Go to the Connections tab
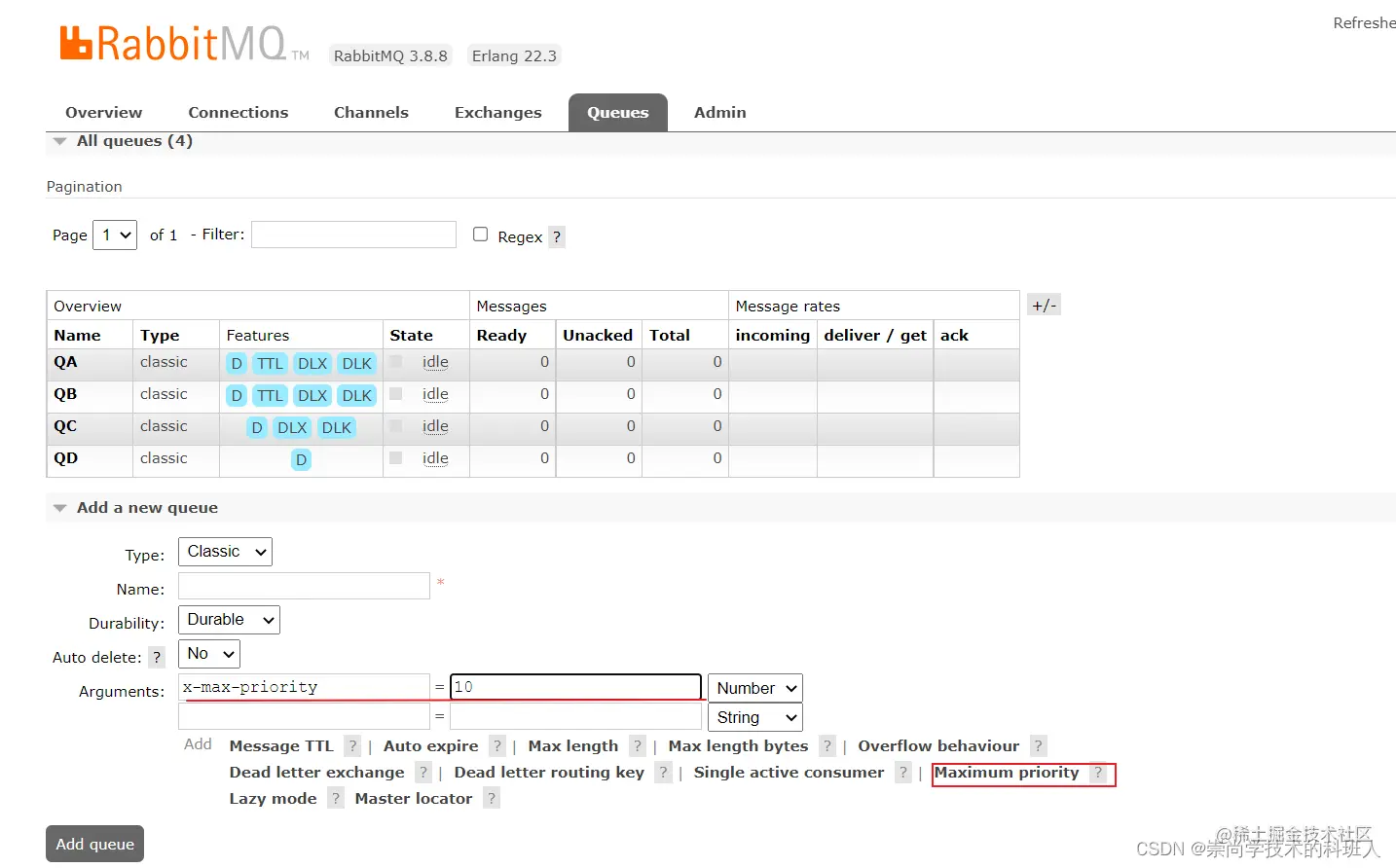 tap(239, 113)
